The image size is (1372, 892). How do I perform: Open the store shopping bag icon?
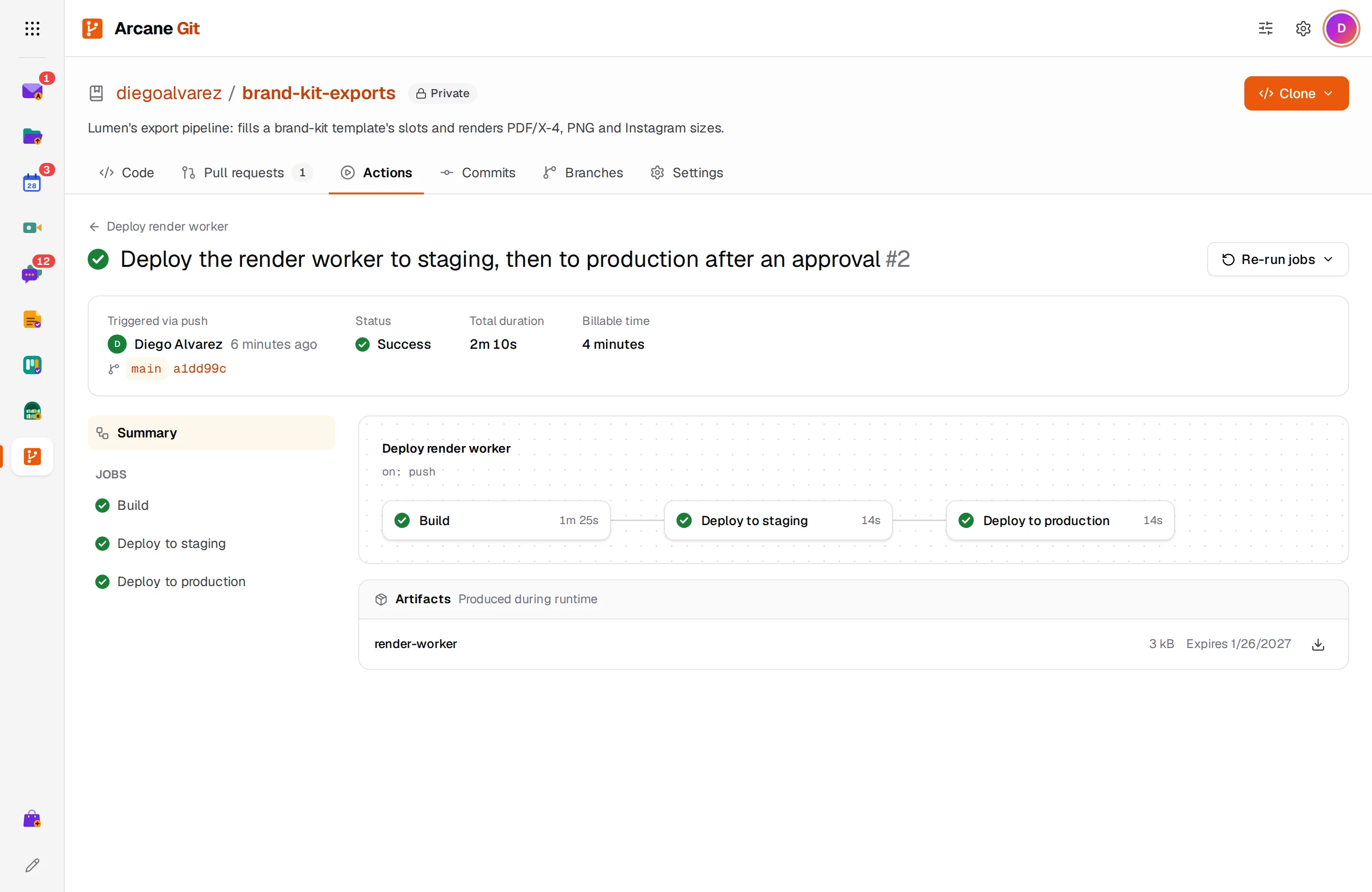tap(32, 819)
